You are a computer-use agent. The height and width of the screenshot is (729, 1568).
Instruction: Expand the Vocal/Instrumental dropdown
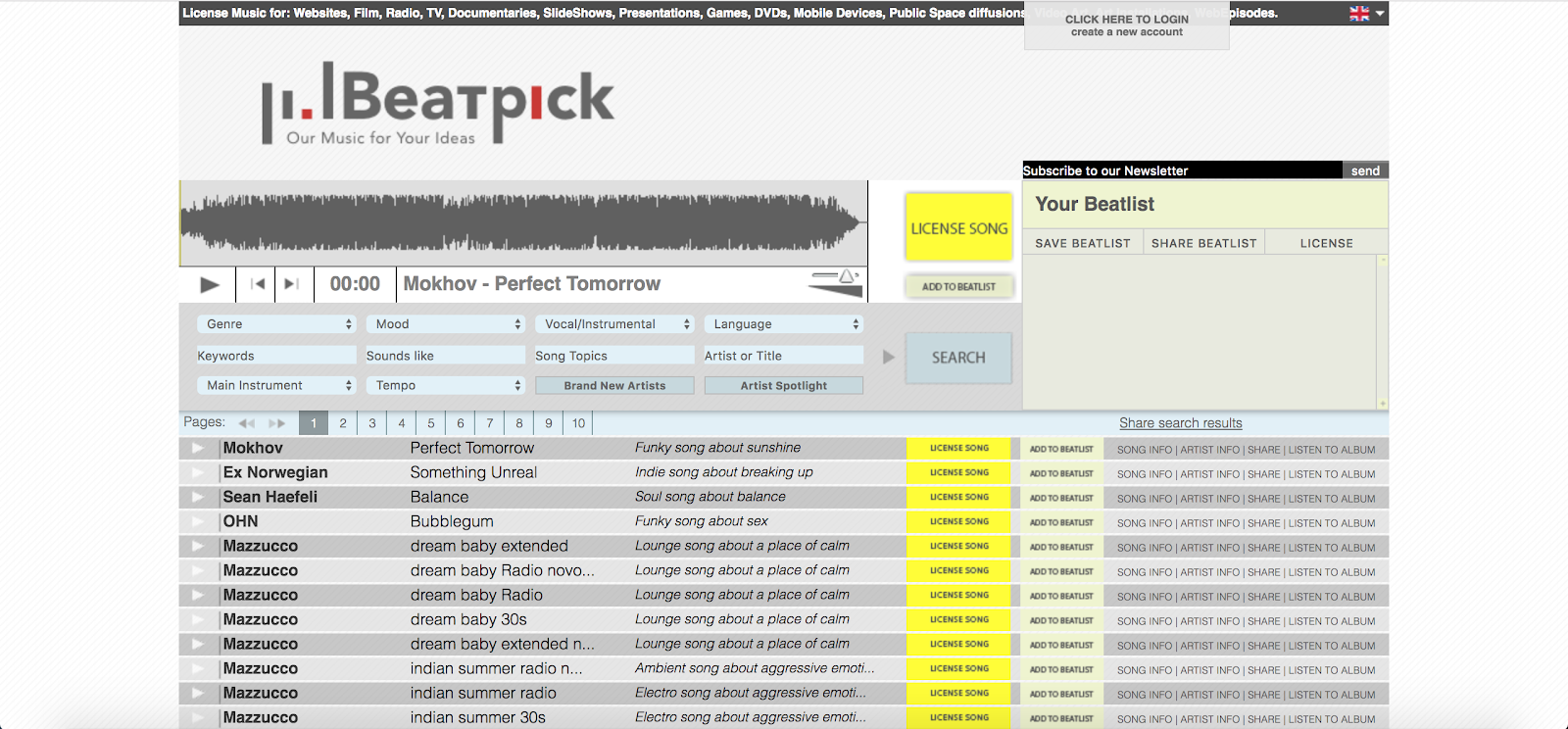tap(614, 324)
